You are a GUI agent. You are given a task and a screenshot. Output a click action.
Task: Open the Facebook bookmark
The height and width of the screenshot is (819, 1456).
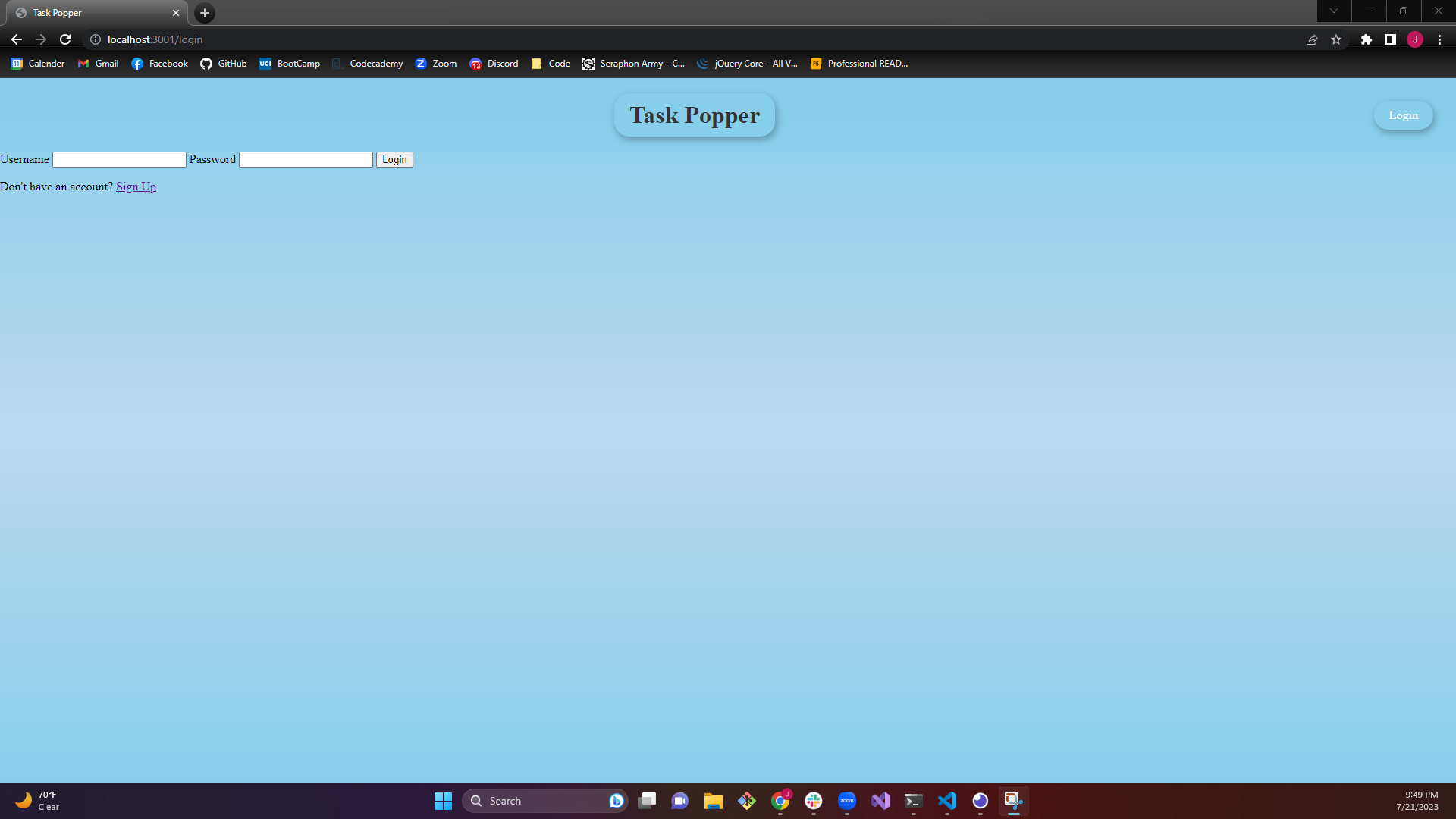click(x=159, y=64)
